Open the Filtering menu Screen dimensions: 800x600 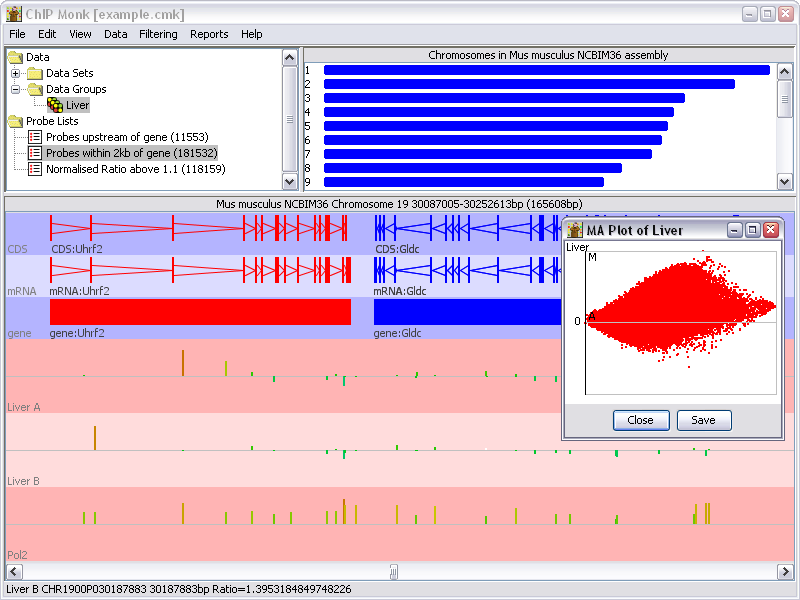158,34
